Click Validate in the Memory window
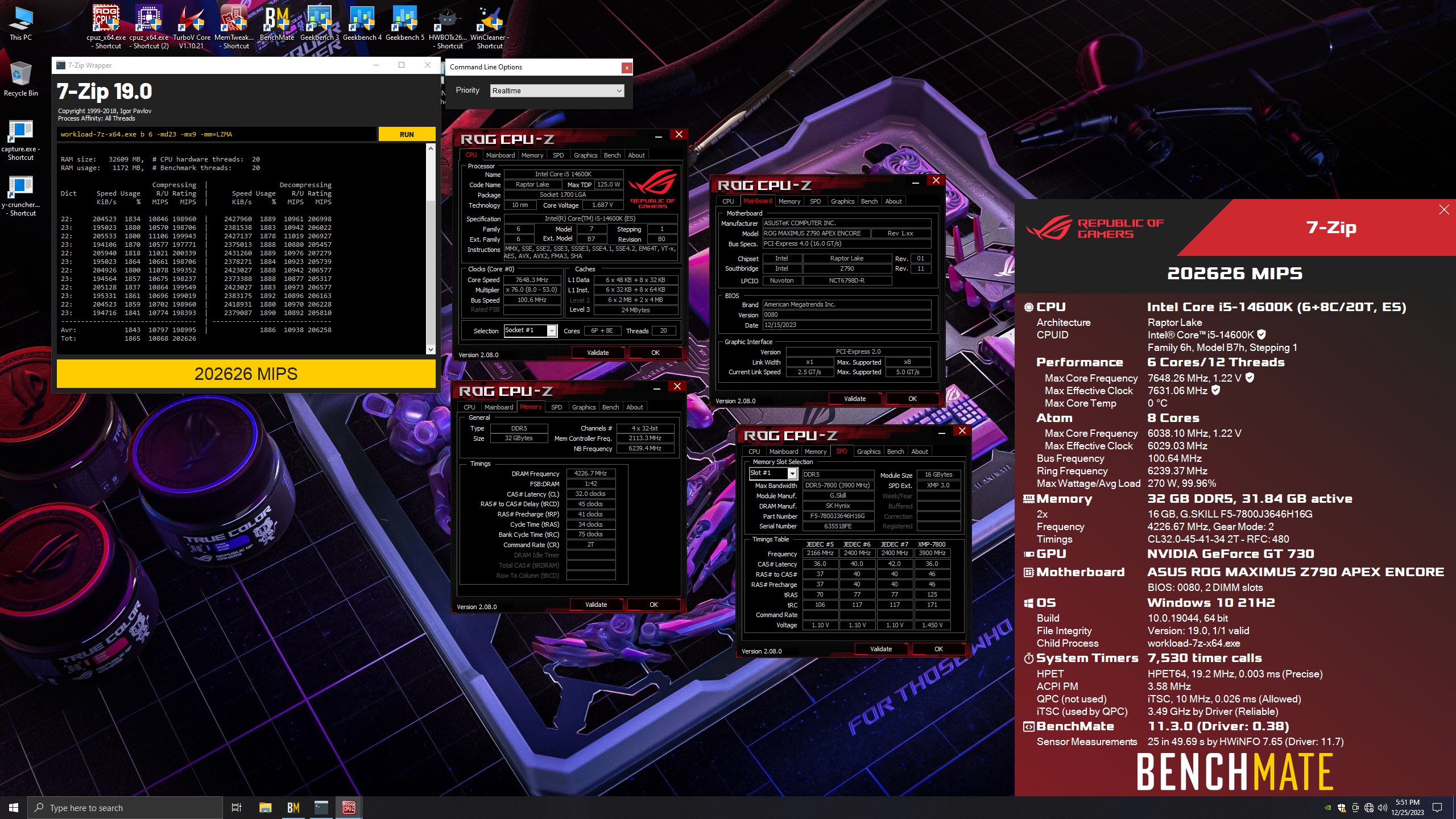The width and height of the screenshot is (1456, 819). (x=596, y=605)
